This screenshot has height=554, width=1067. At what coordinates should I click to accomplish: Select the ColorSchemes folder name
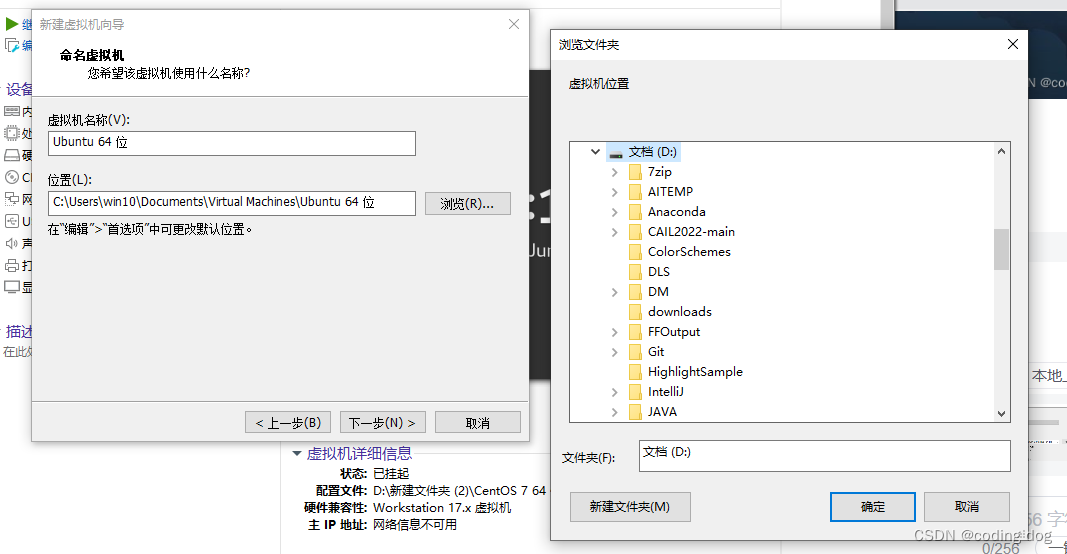(689, 251)
